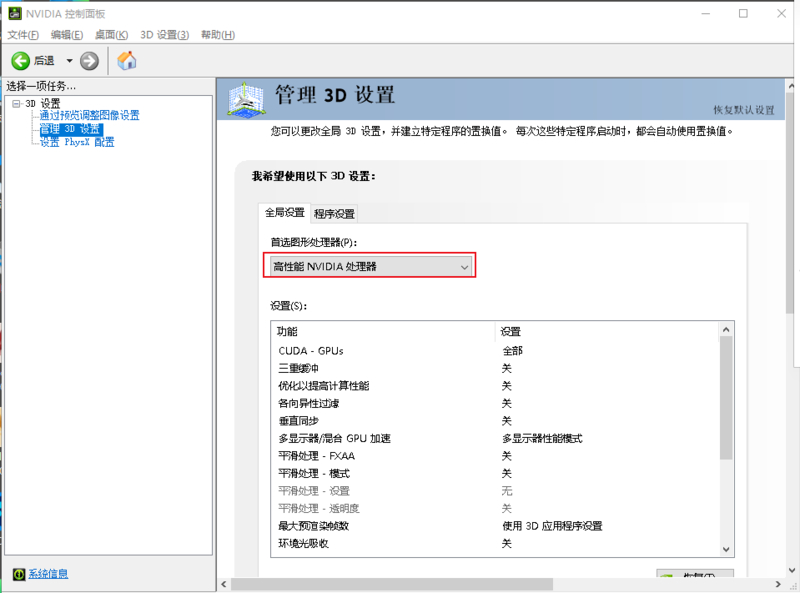Click the horizontal scrollbar left arrow
The image size is (800, 593).
[224, 584]
